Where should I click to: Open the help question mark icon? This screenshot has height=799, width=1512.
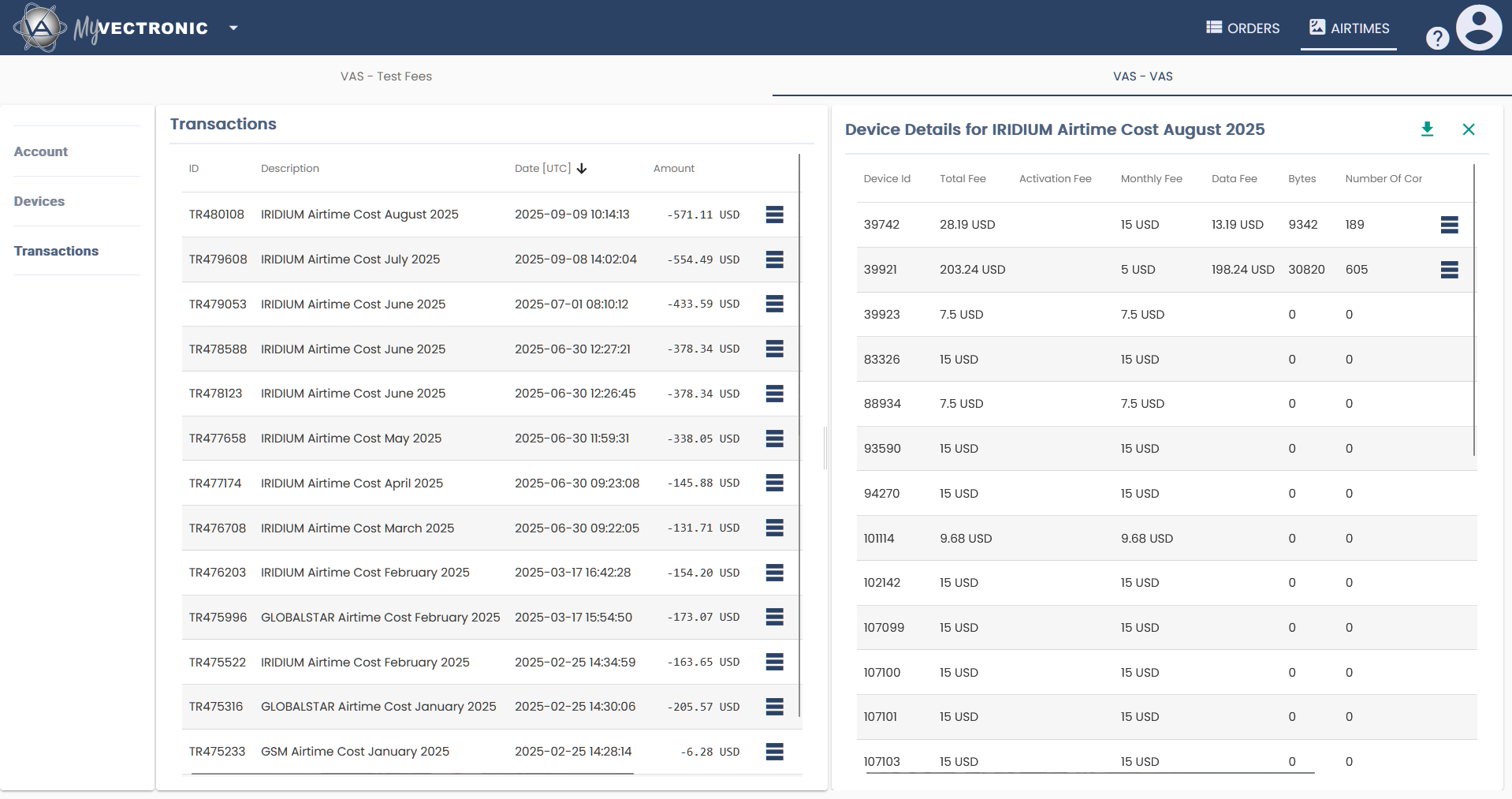pyautogui.click(x=1437, y=38)
